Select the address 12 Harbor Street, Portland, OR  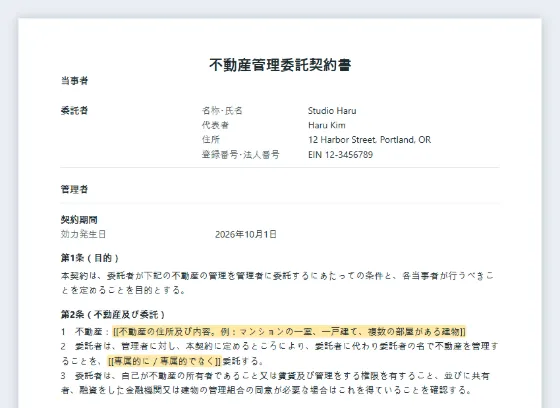(x=369, y=140)
